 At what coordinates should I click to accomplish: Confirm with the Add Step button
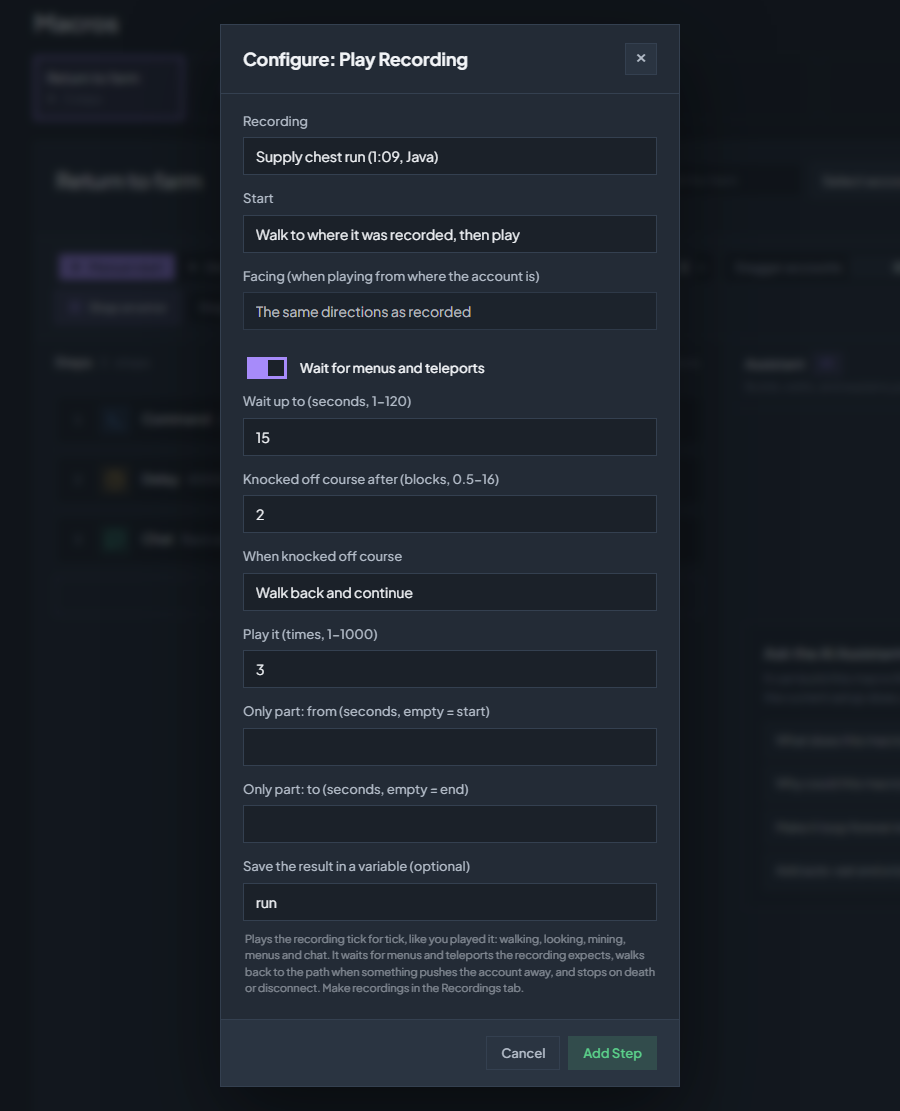612,1053
